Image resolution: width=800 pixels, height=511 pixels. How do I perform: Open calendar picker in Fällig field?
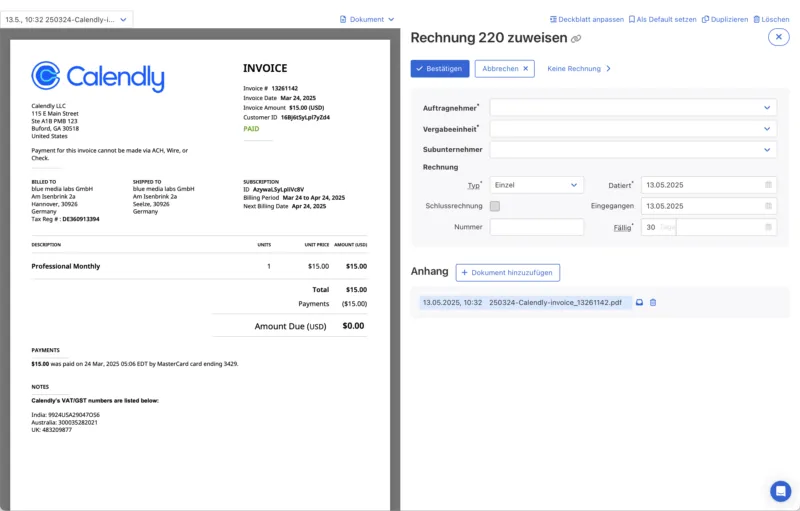point(768,227)
